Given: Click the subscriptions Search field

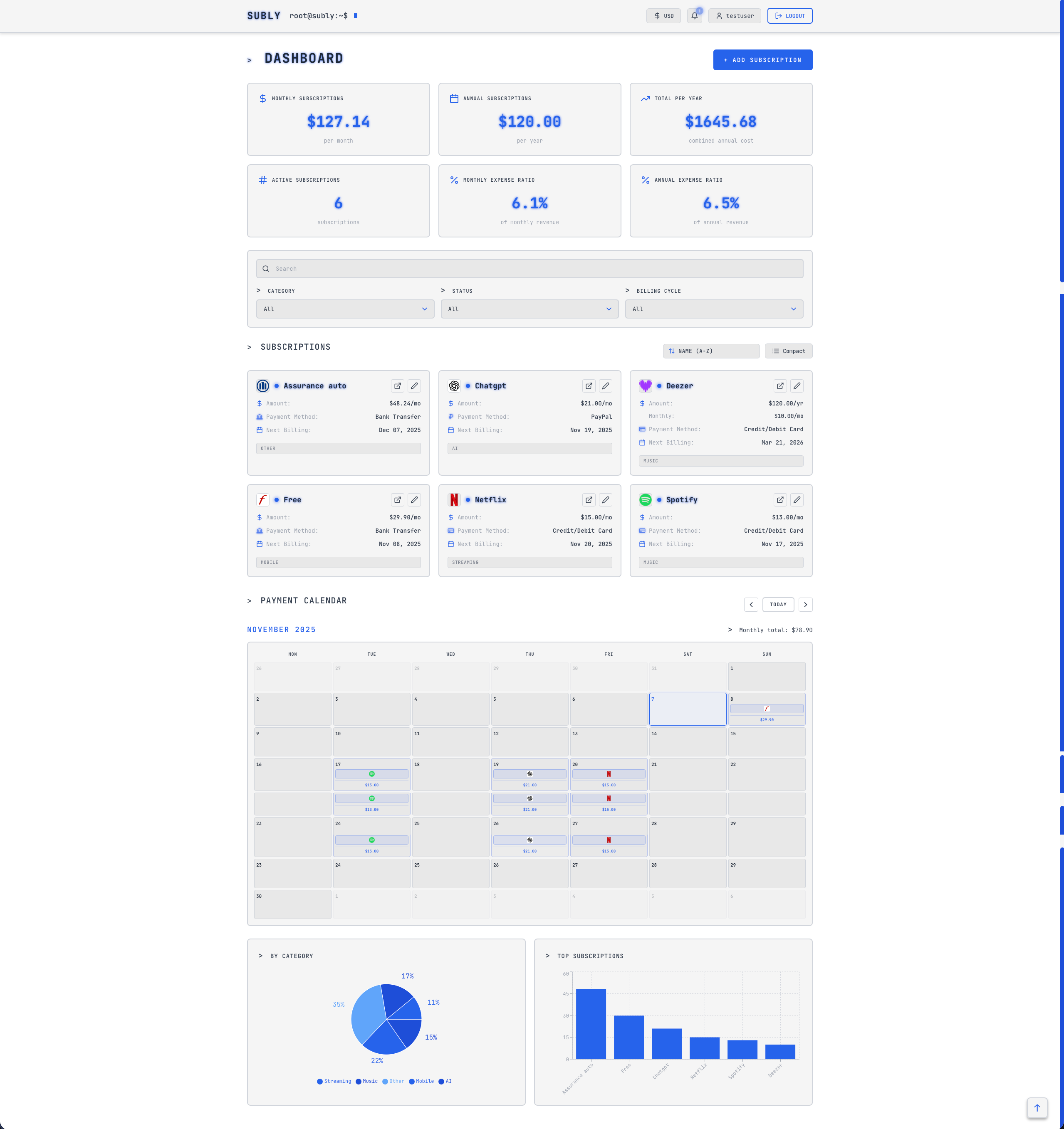Looking at the screenshot, I should (530, 269).
